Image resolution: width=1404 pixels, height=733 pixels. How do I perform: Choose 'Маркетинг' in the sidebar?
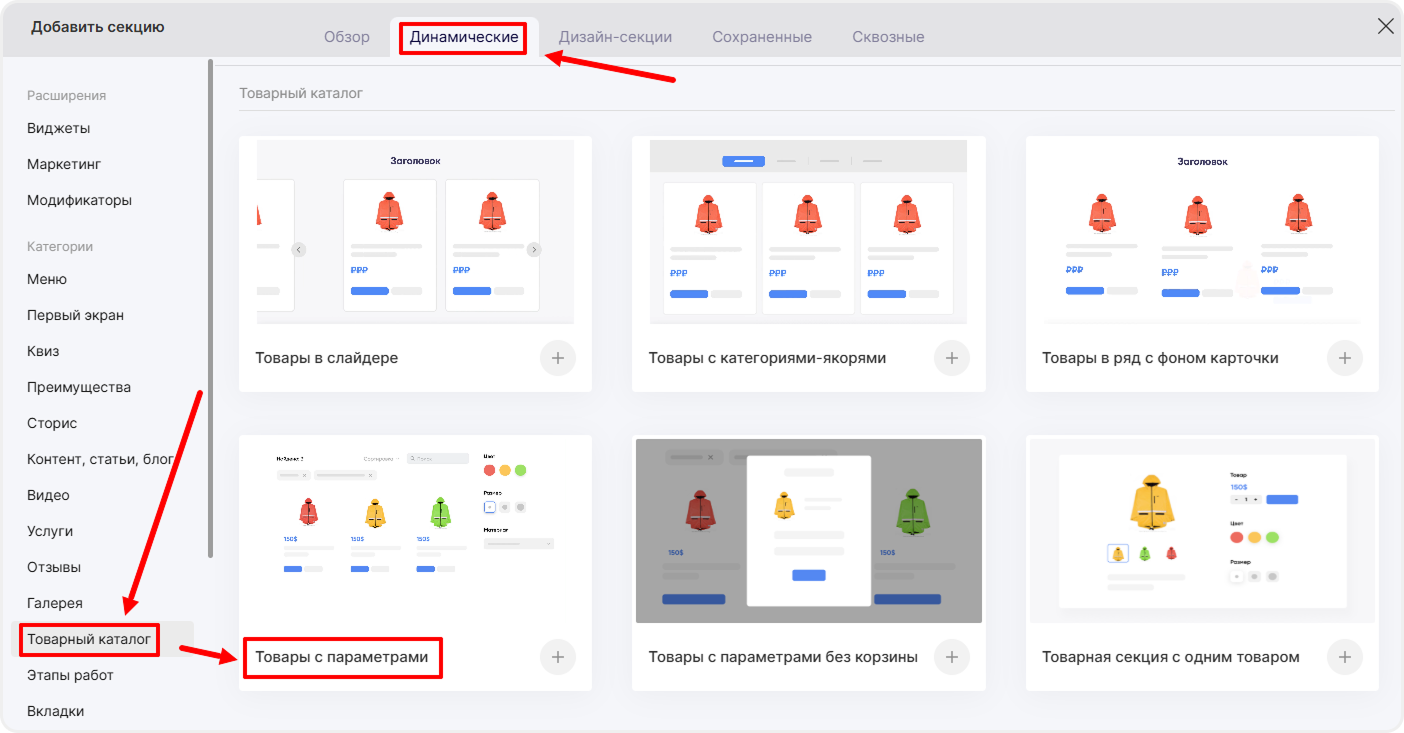pyautogui.click(x=64, y=164)
